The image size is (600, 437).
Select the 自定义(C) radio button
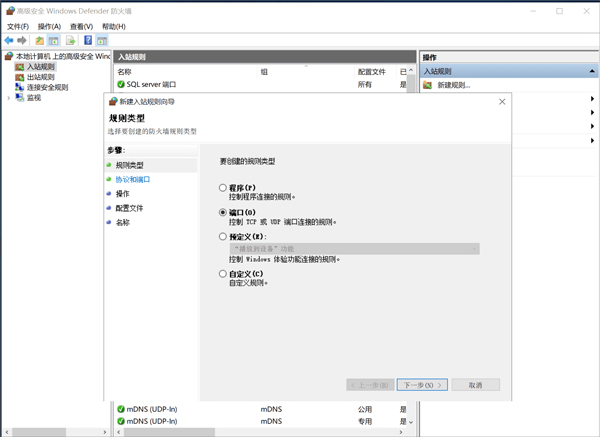(223, 274)
